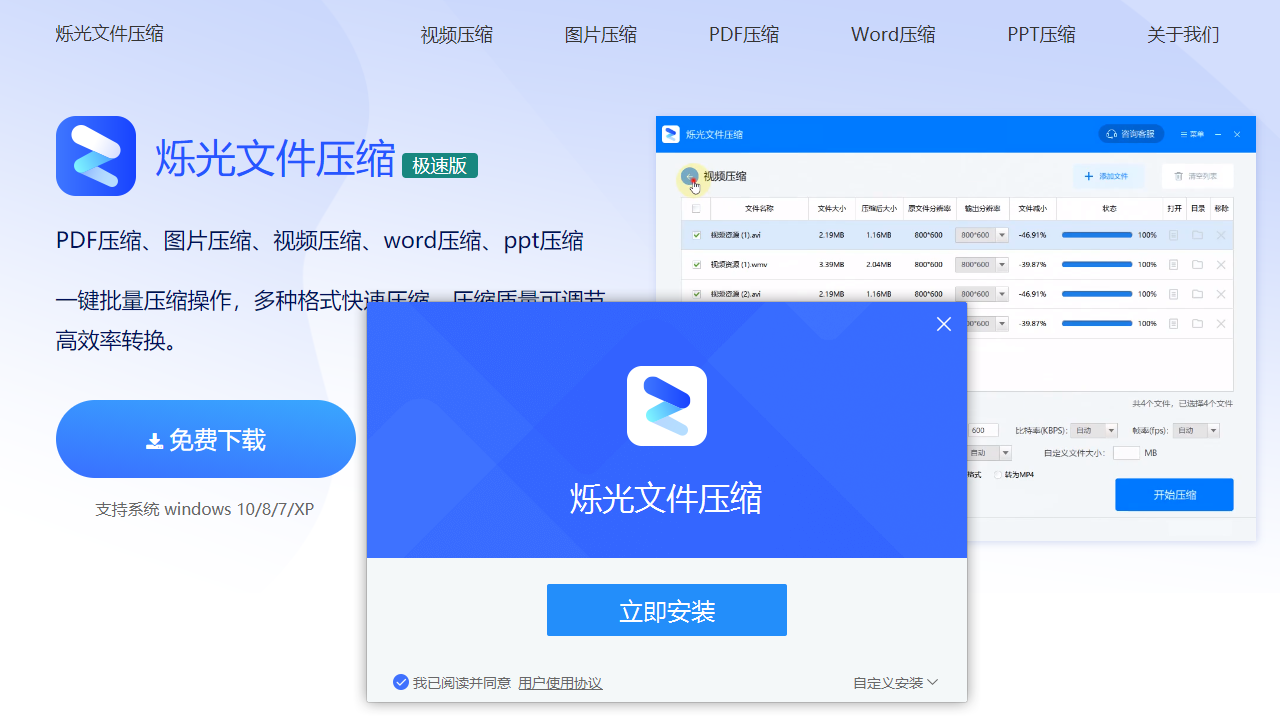This screenshot has width=1280, height=720.
Task: Open folder icon for first .avi row
Action: 1197,235
